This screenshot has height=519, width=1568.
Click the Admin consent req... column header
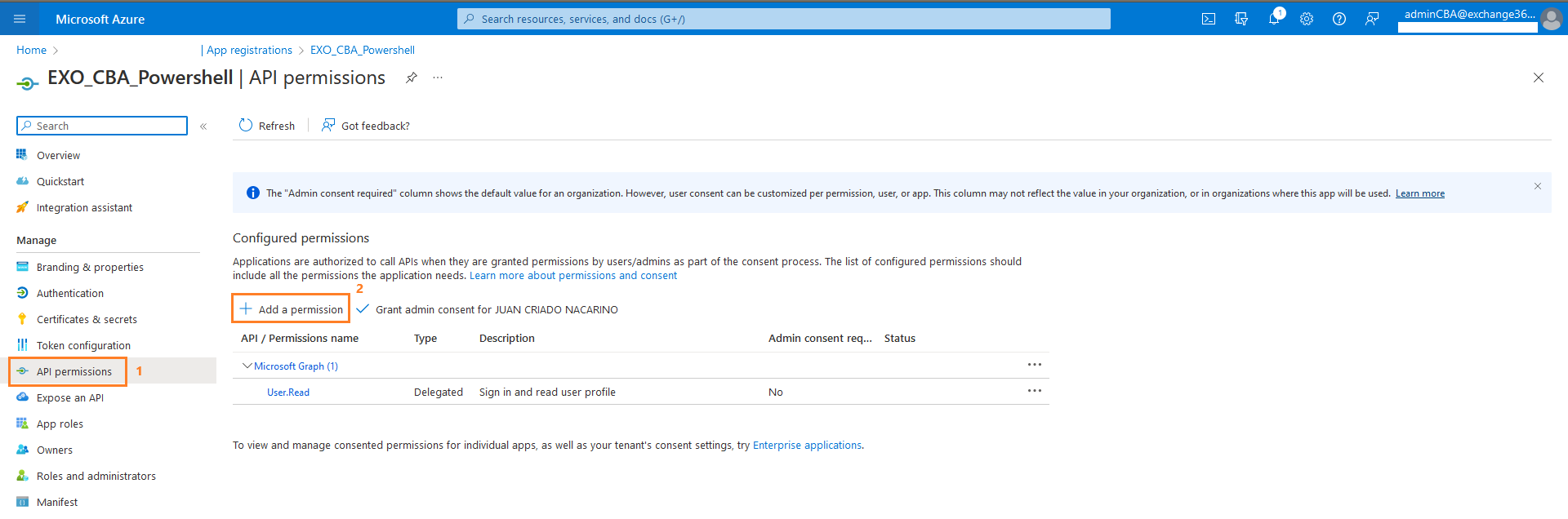820,339
